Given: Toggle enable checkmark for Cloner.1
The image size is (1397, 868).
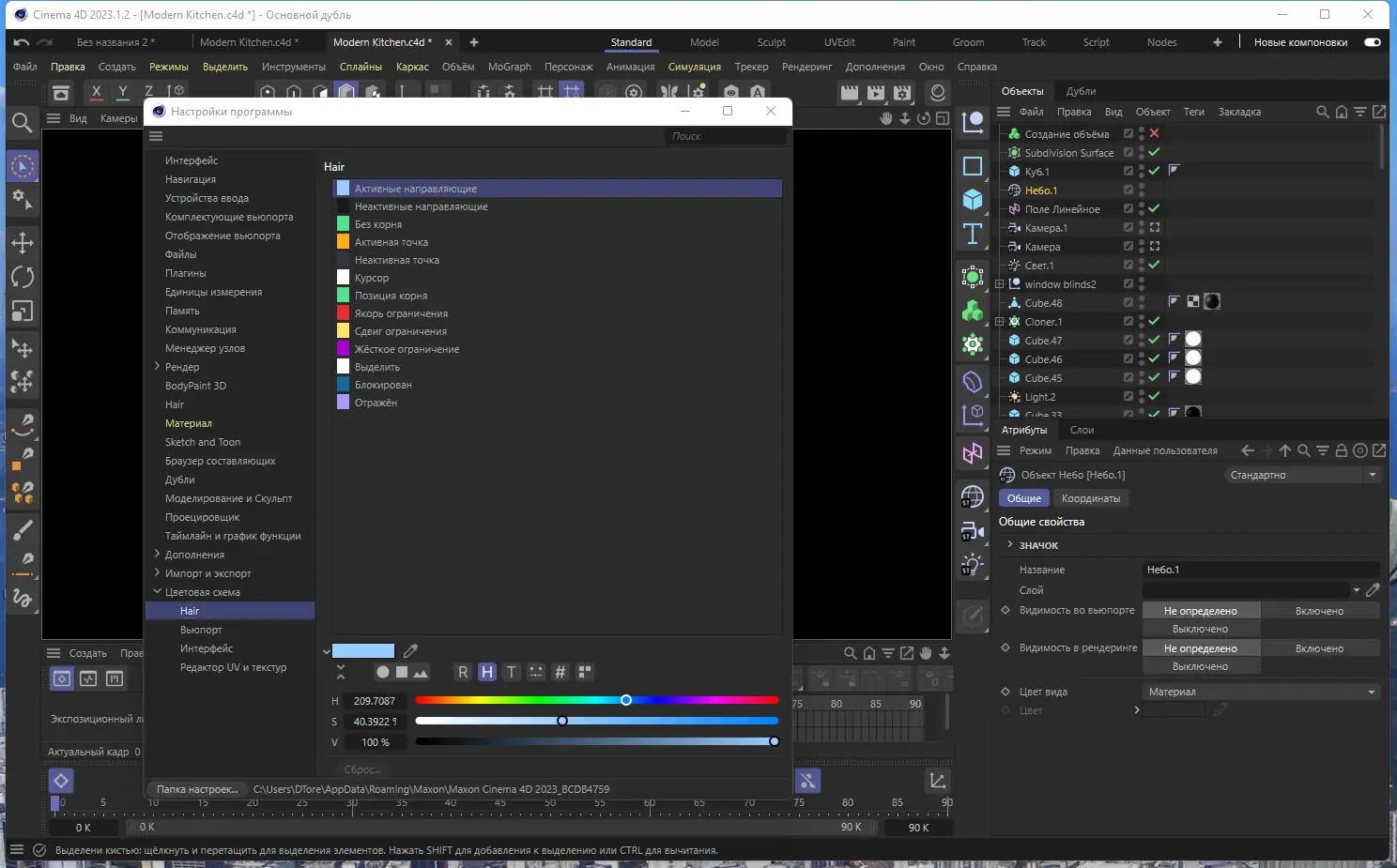Looking at the screenshot, I should click(1154, 321).
